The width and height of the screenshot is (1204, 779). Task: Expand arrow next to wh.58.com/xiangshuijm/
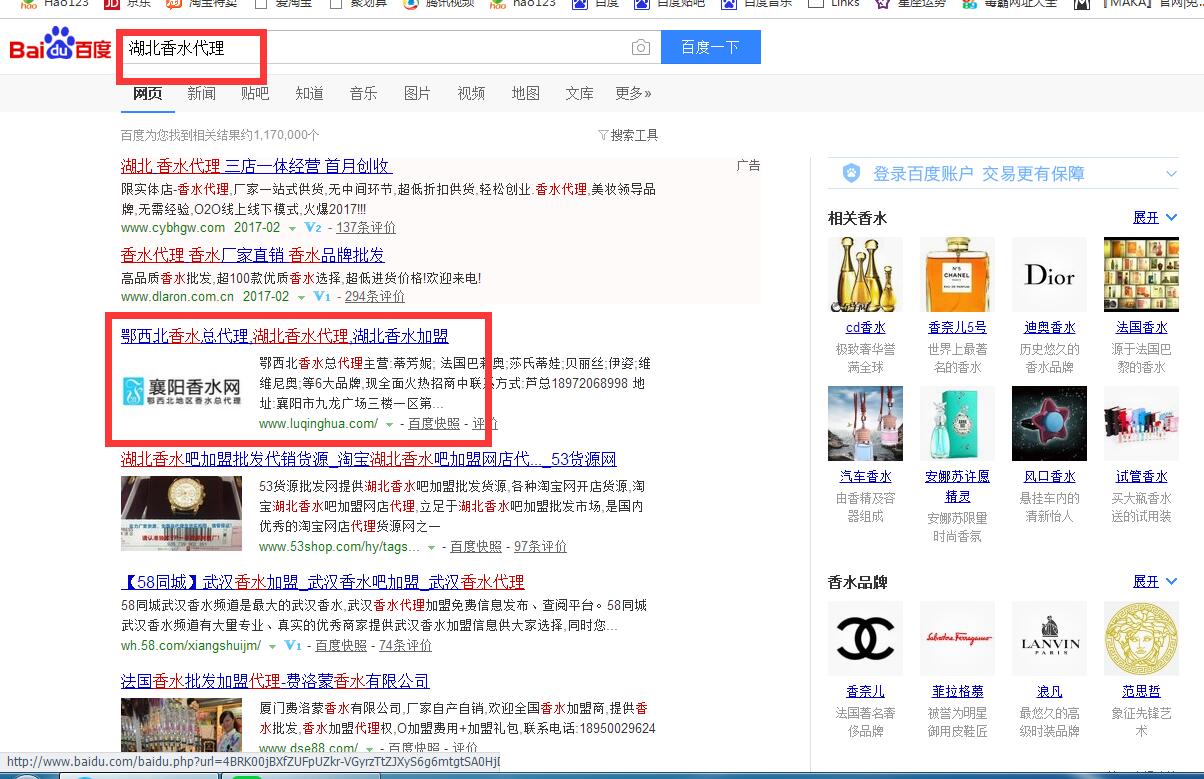(272, 647)
